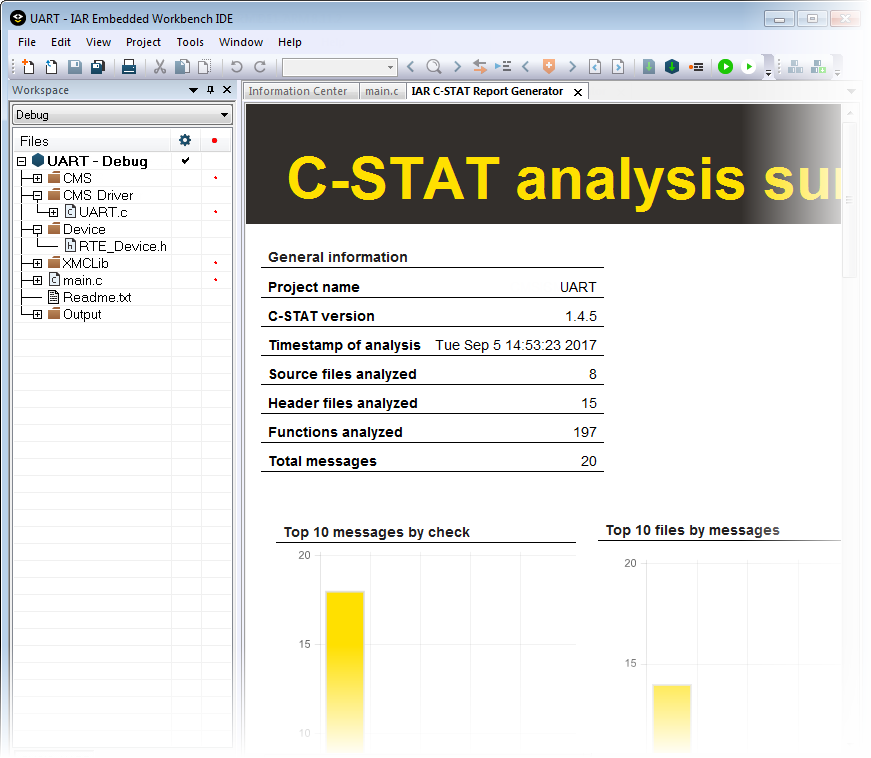Close the IAR C-STAT Report Generator tab
The image size is (871, 758).
[x=578, y=92]
